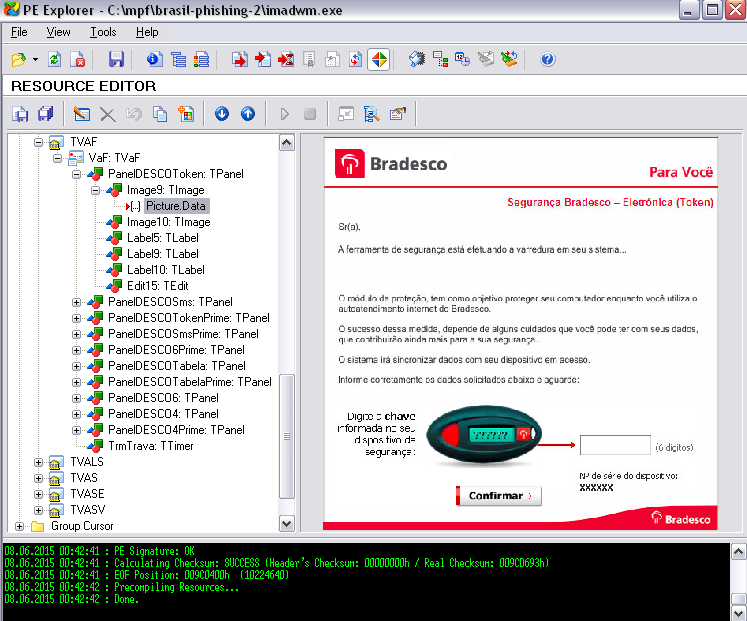747x621 pixels.
Task: Select the Edit15: TEdit tree item
Action: click(157, 286)
